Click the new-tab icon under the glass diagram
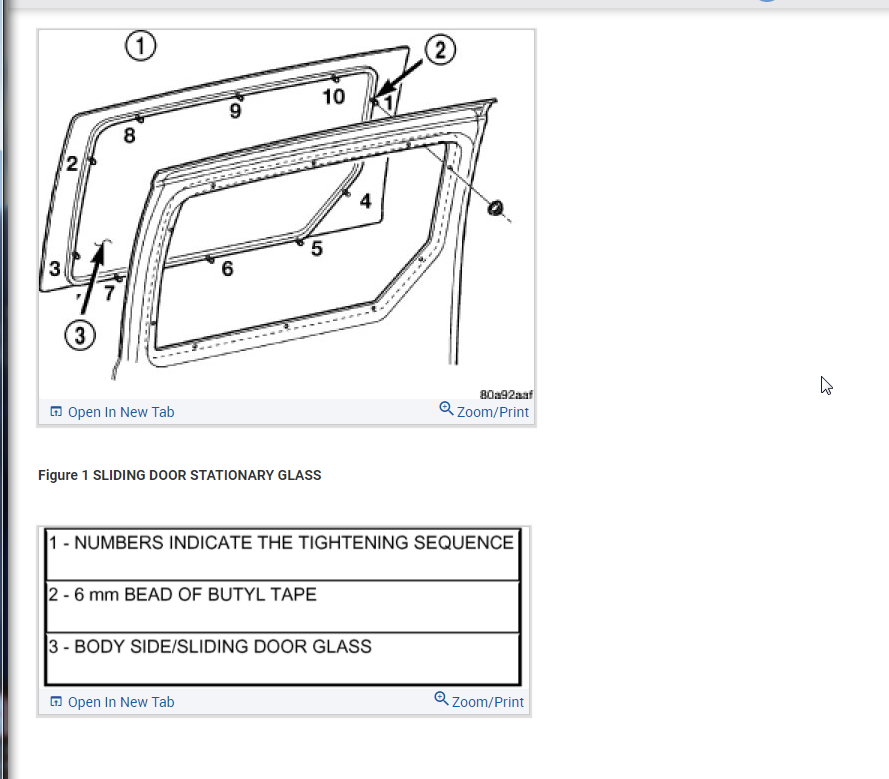This screenshot has width=889, height=779. [56, 412]
